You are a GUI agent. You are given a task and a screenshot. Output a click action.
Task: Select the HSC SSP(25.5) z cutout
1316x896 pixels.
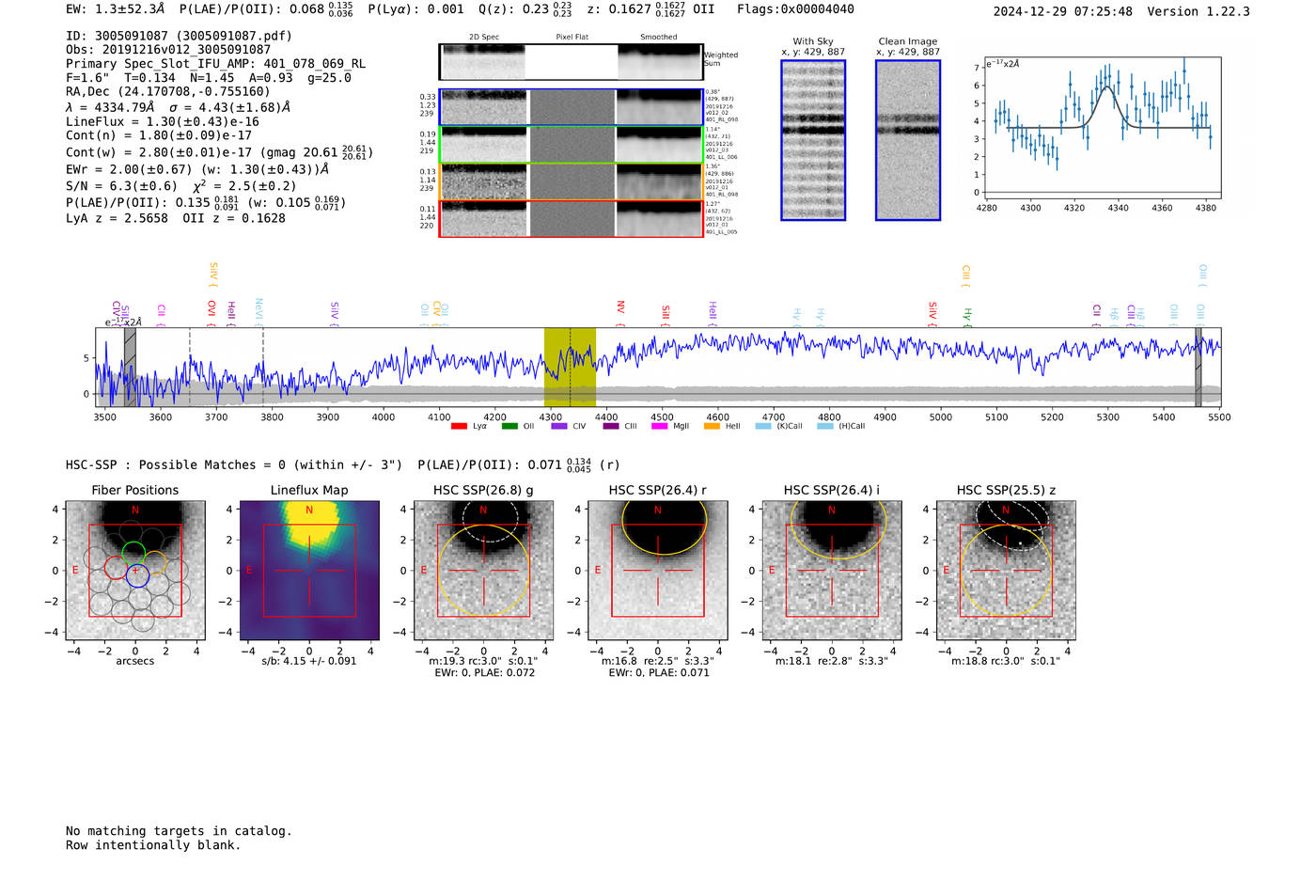click(x=1006, y=570)
